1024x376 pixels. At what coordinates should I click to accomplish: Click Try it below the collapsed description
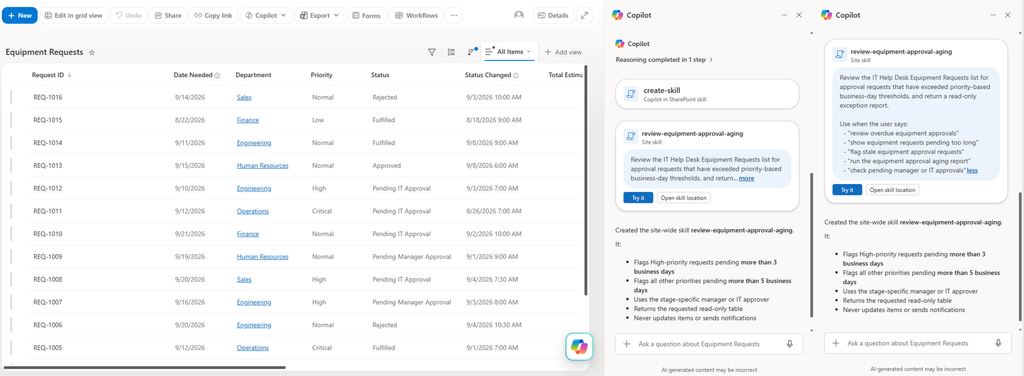[638, 198]
